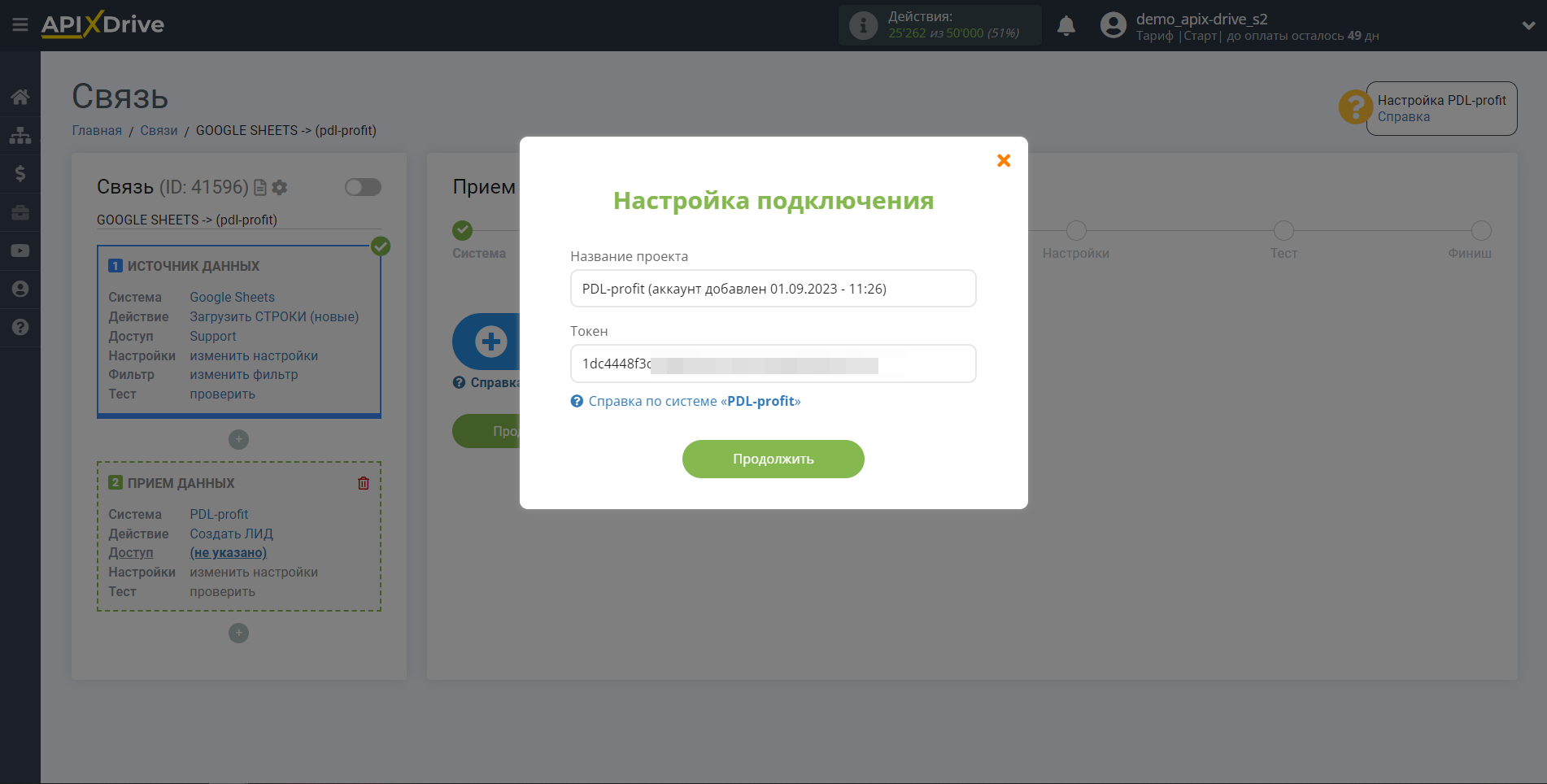Select the Настройки step marker
This screenshot has height=784, width=1547.
1076,230
